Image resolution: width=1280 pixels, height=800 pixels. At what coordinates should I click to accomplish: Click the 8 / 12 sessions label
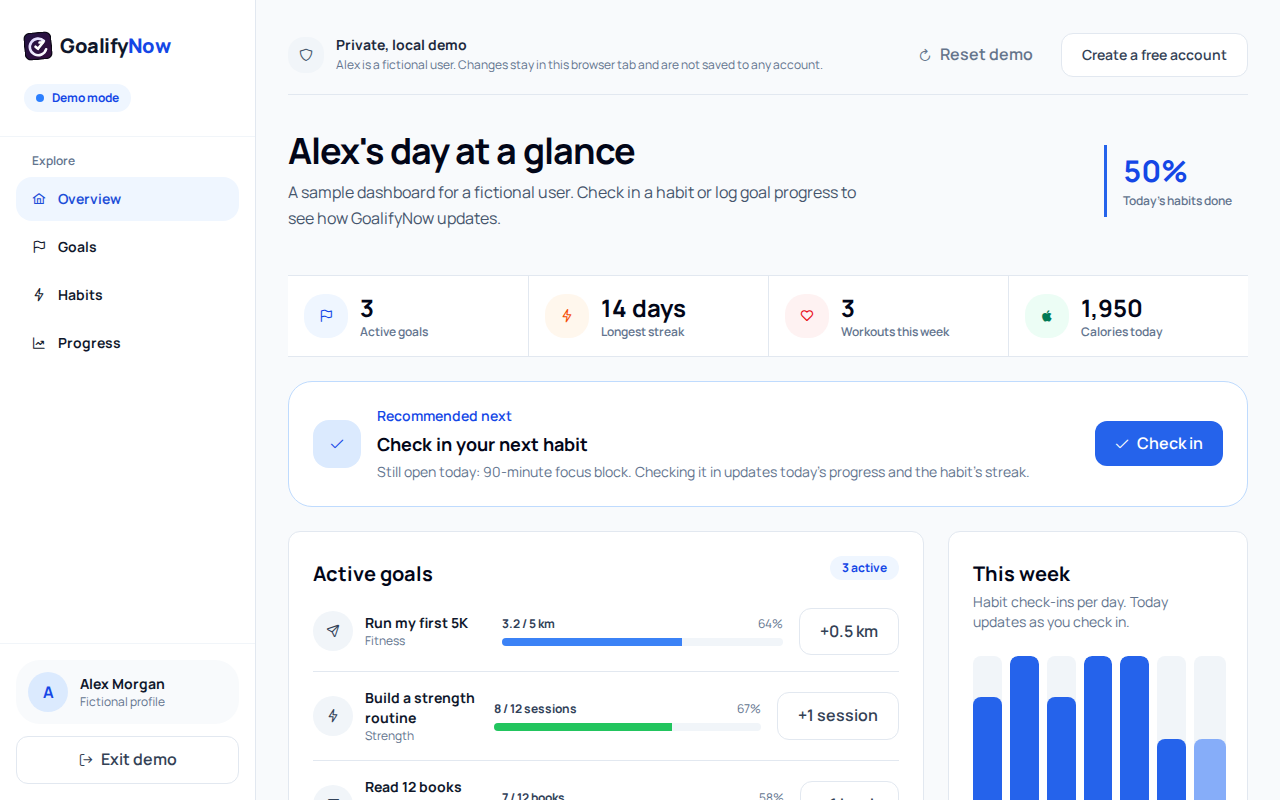point(535,709)
